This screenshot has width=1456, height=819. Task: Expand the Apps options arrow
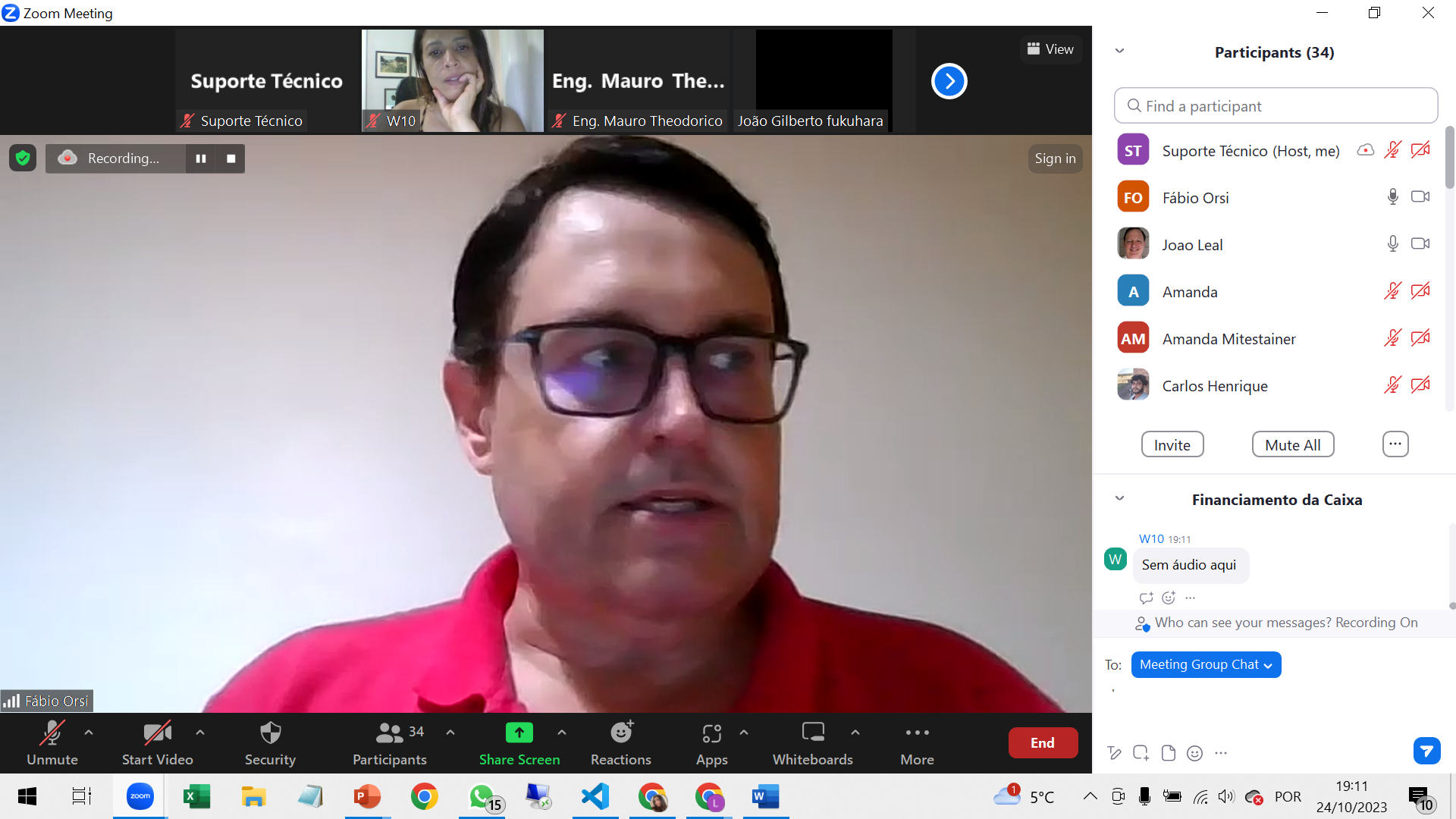[744, 733]
